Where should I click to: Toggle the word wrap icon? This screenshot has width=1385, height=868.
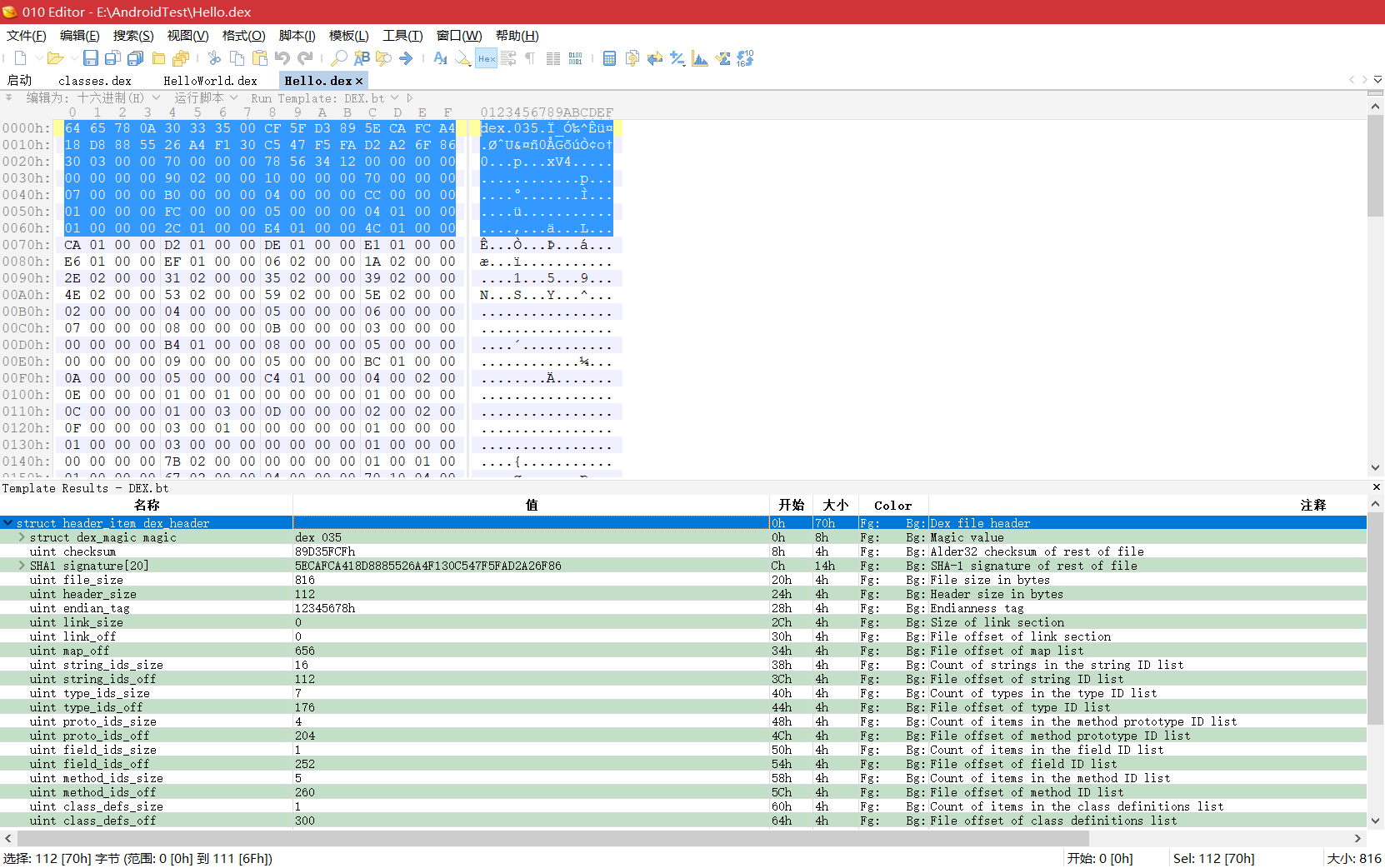coord(508,58)
